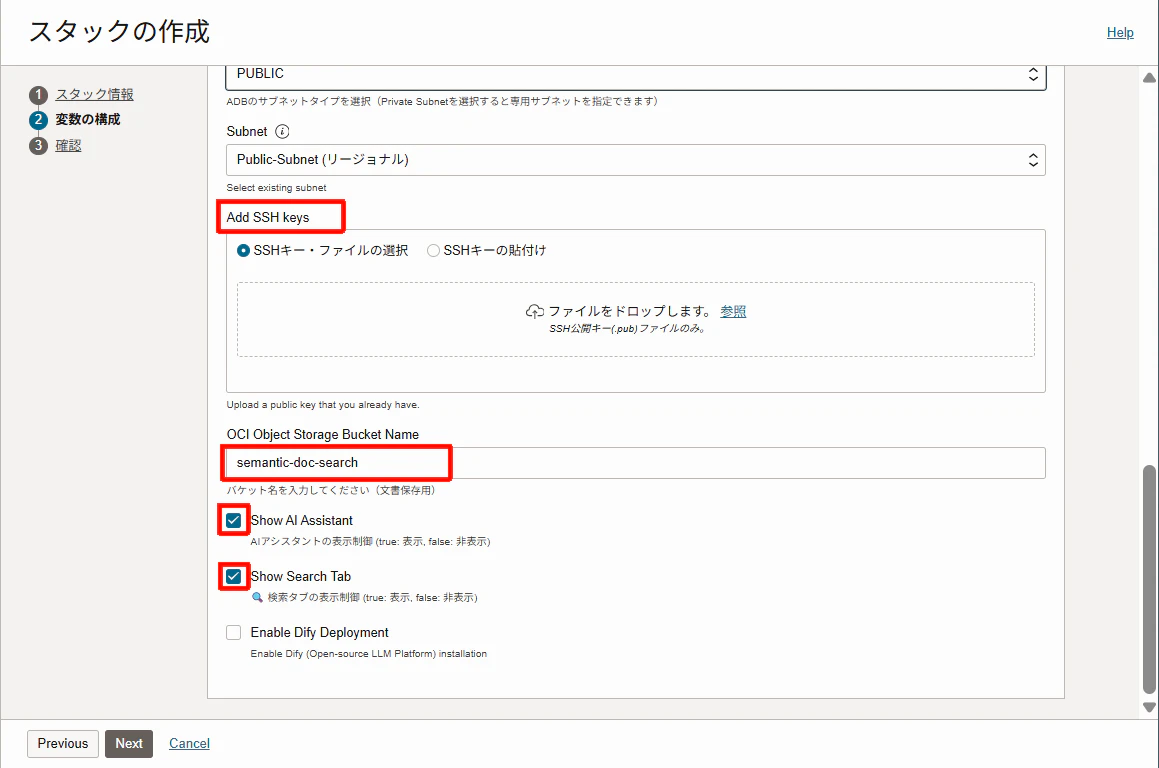1159x768 pixels.
Task: Click 'Upload a public key that you already have.' text
Action: click(323, 405)
